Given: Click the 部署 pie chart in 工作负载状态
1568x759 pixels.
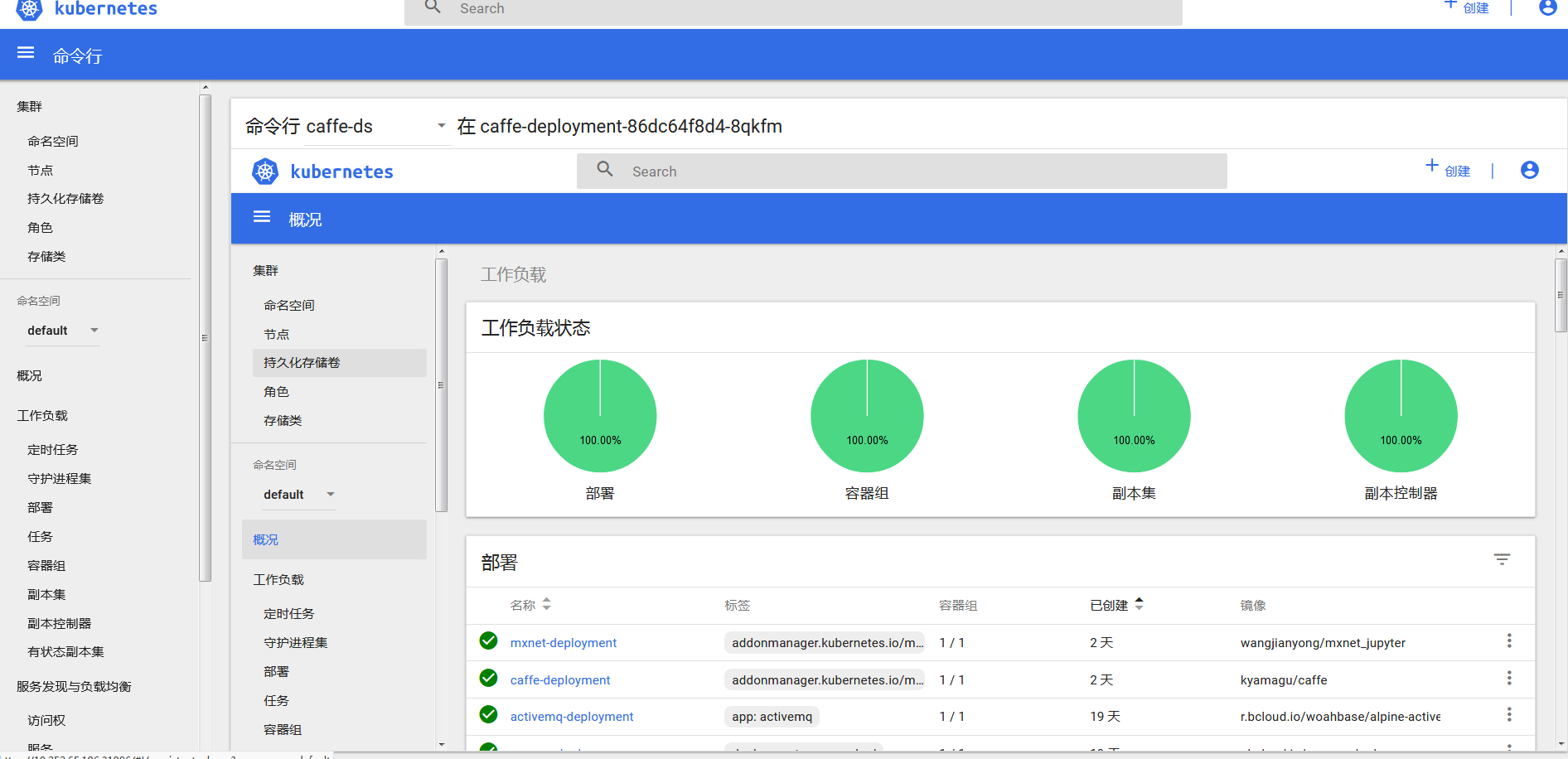Looking at the screenshot, I should (600, 416).
